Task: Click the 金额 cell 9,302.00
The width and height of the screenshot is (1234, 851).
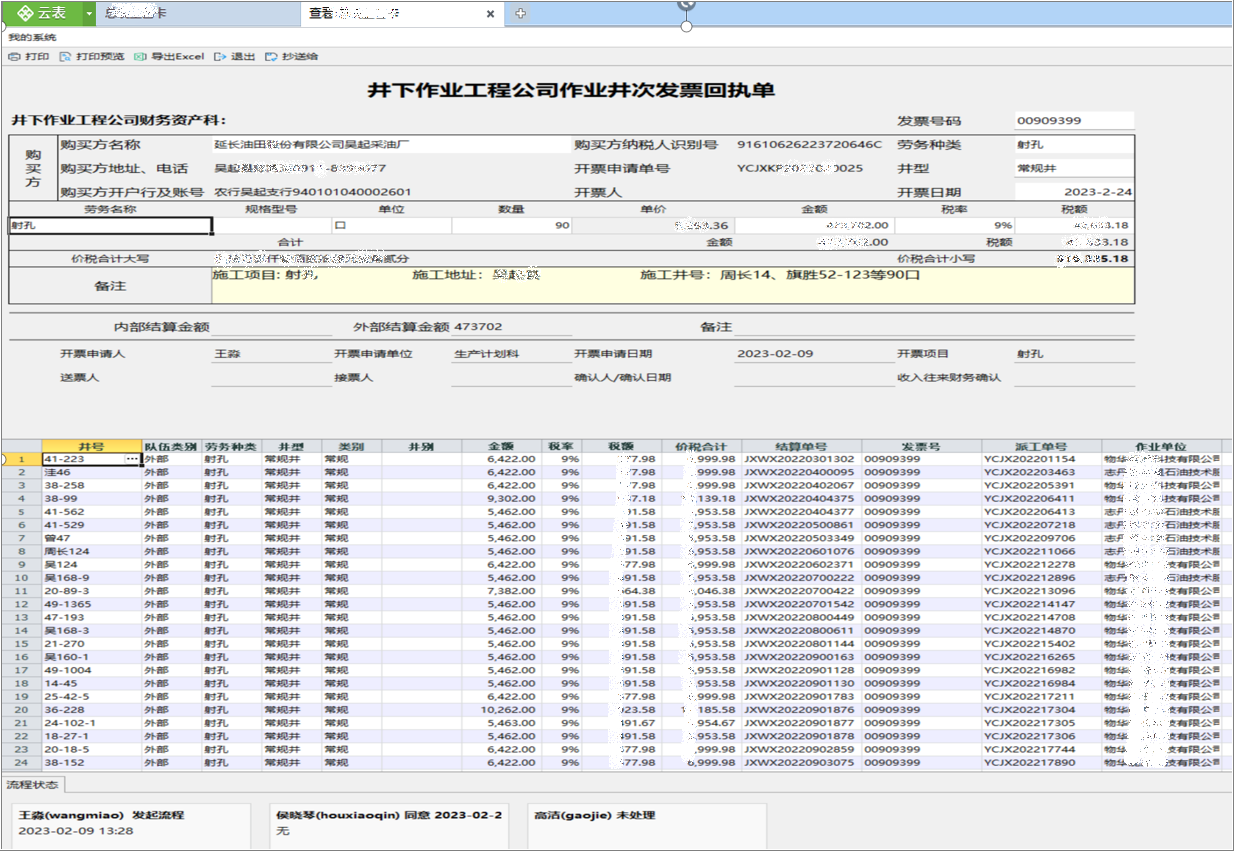Action: (x=500, y=498)
